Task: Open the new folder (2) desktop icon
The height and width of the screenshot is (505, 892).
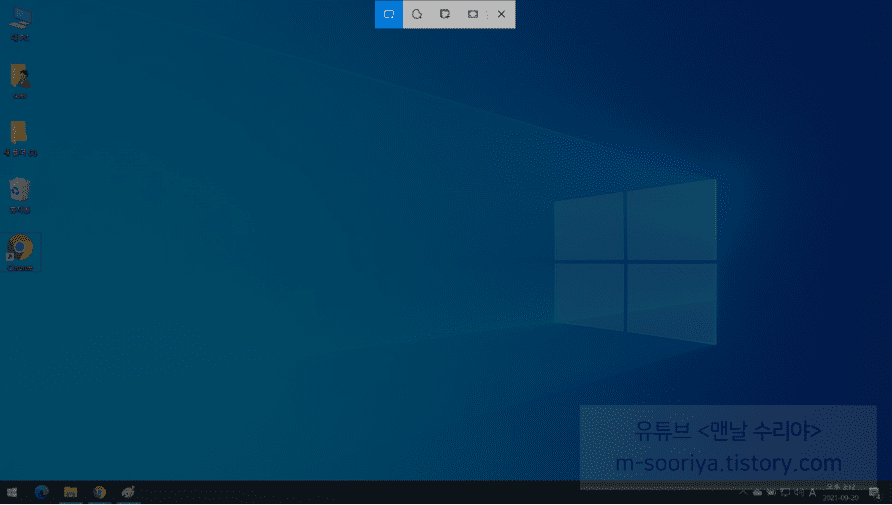Action: [x=20, y=139]
